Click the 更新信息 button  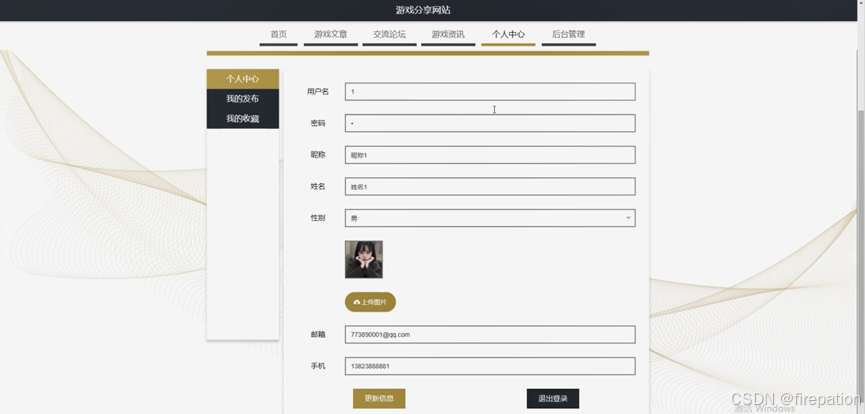[379, 399]
